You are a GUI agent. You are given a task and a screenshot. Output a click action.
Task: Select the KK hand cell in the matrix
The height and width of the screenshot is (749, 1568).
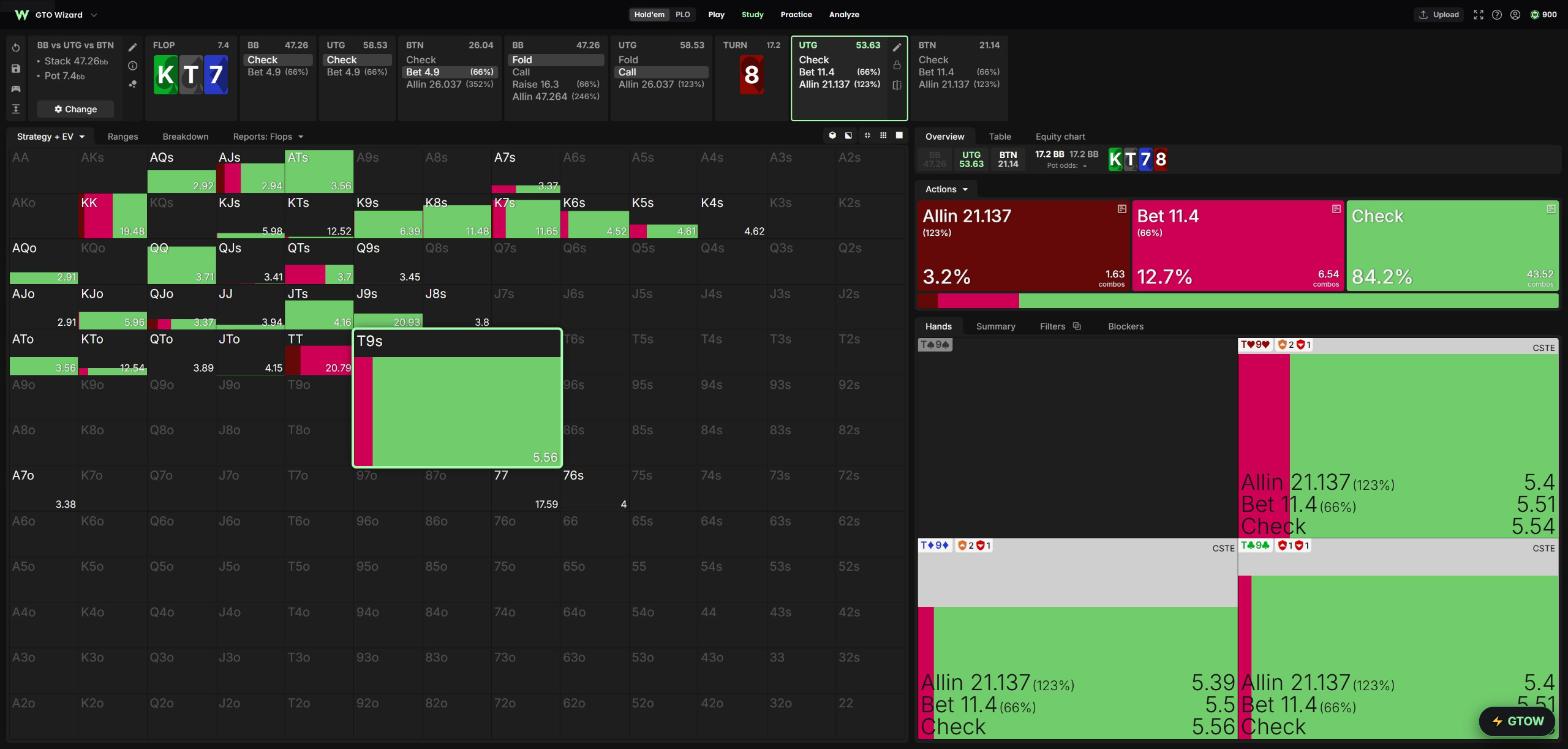coord(113,216)
